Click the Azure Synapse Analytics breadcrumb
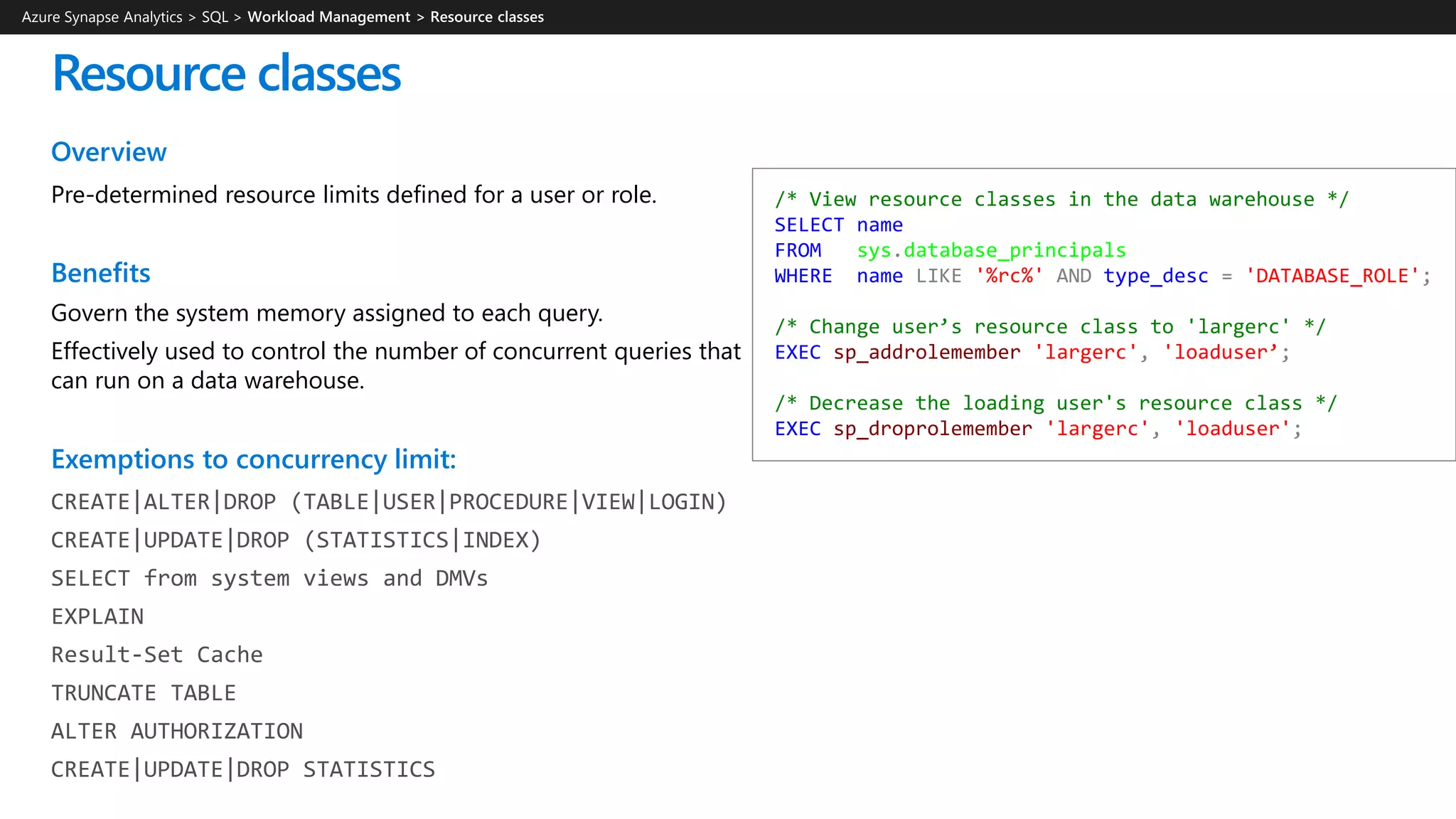 102,17
